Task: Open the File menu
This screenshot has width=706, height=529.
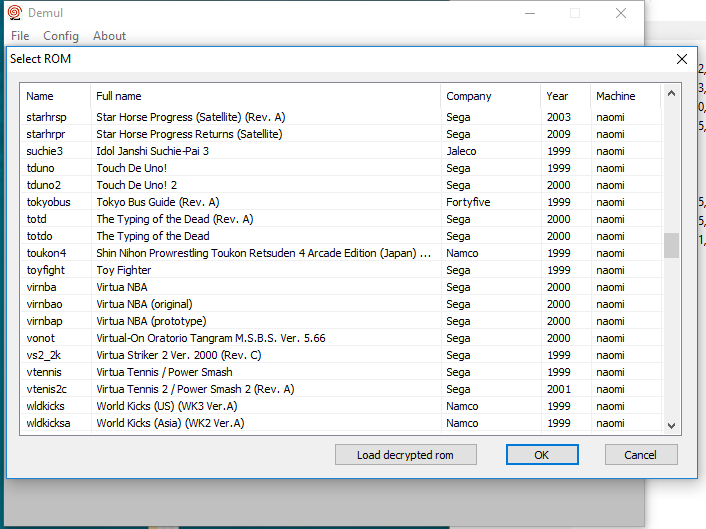Action: pyautogui.click(x=20, y=36)
